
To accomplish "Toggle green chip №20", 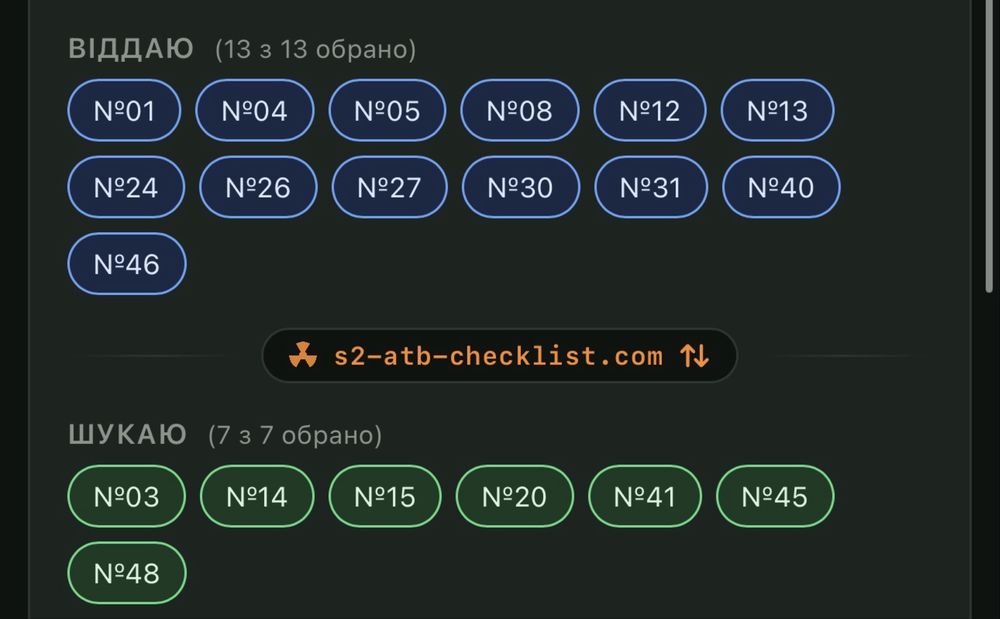I will (x=515, y=497).
